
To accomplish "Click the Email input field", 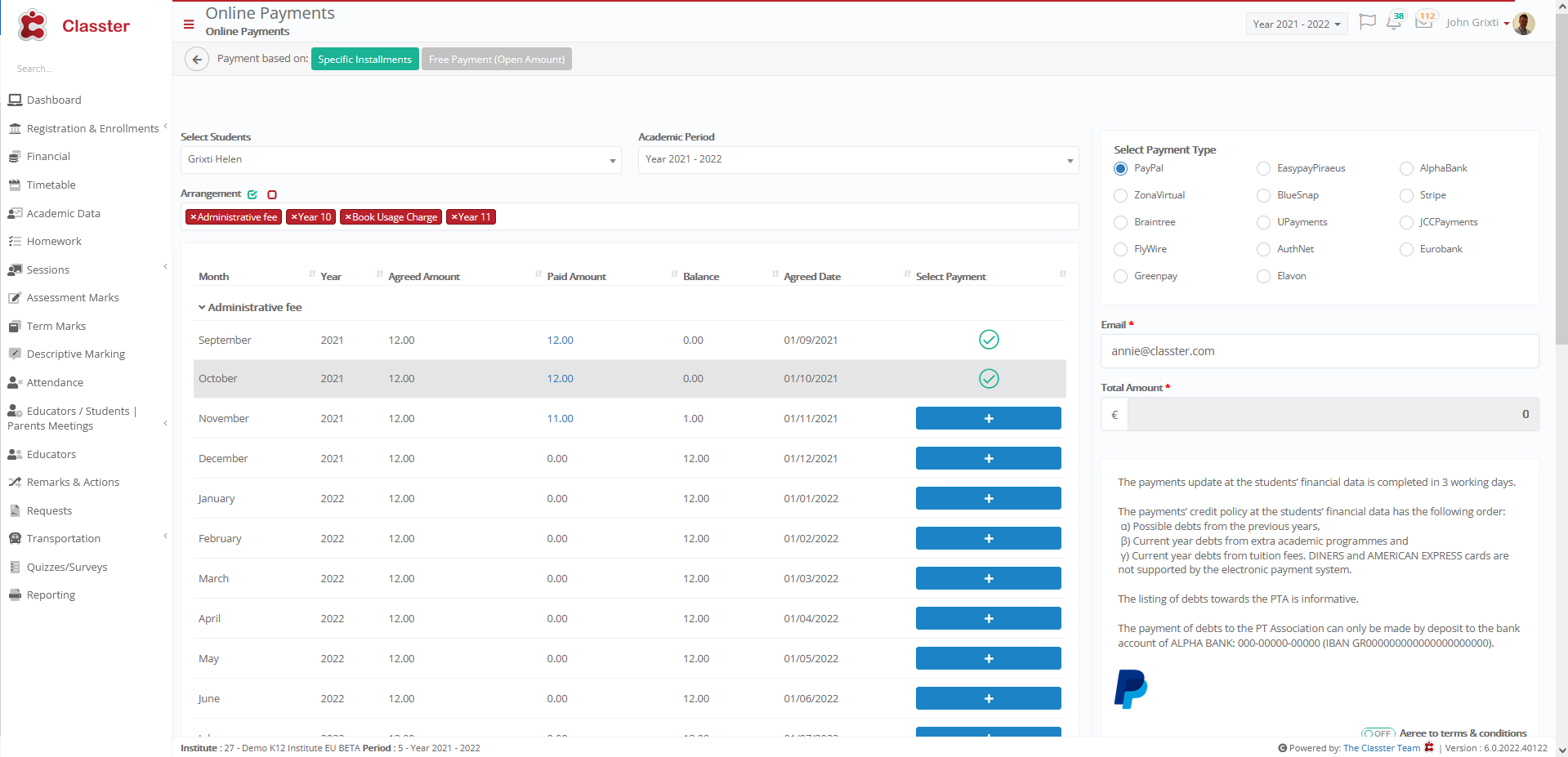I will click(1320, 352).
